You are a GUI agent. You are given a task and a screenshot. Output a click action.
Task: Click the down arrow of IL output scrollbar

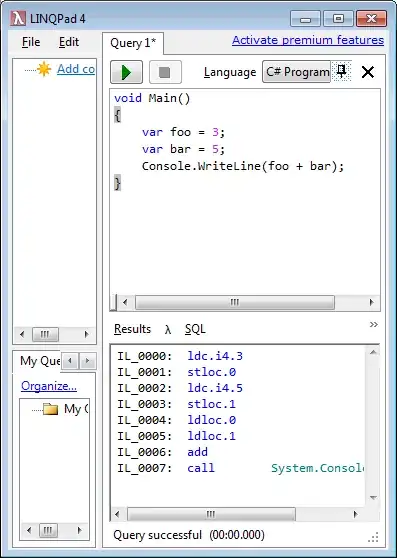coord(373,498)
